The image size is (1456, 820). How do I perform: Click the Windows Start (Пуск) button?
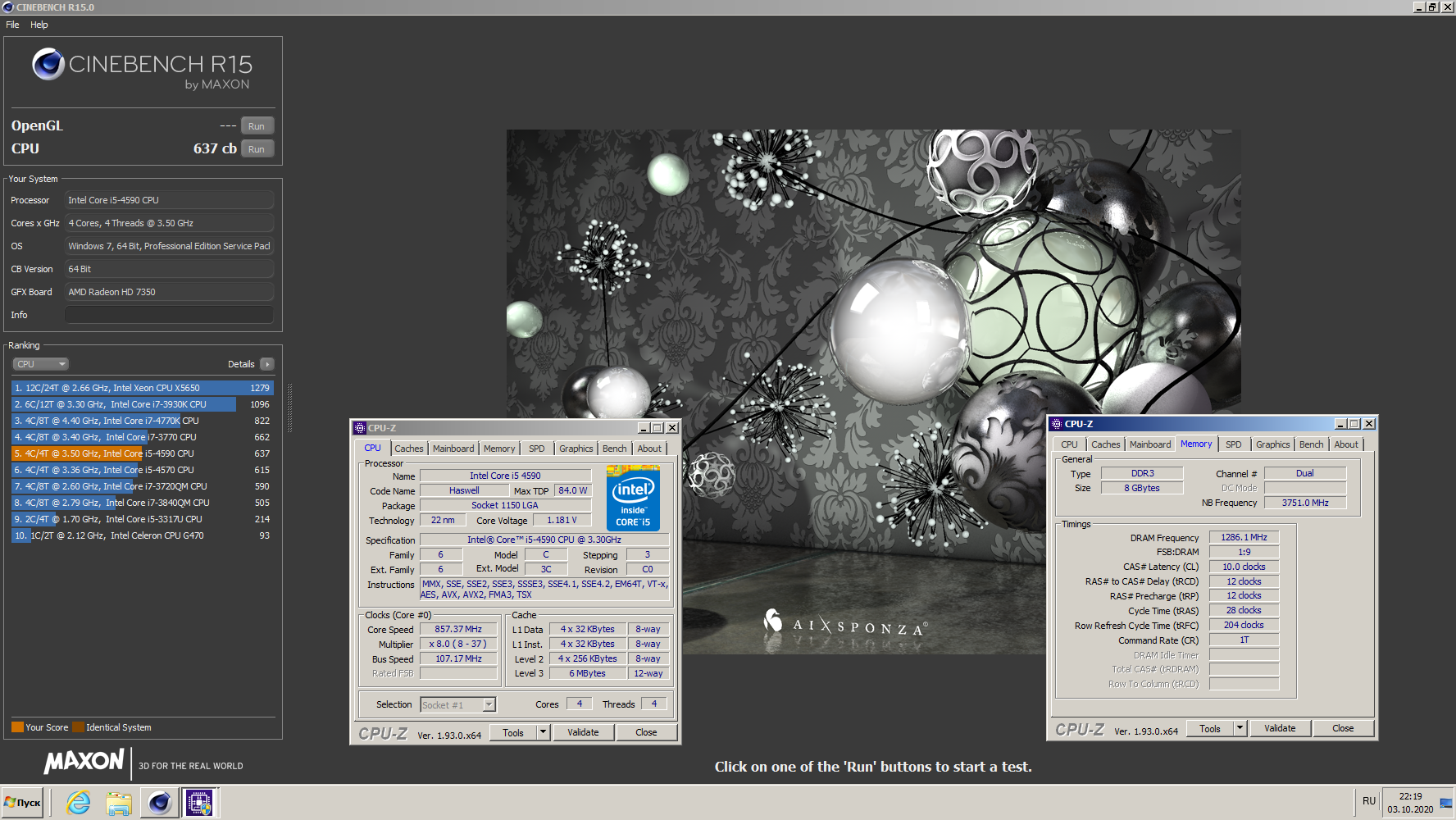23,803
